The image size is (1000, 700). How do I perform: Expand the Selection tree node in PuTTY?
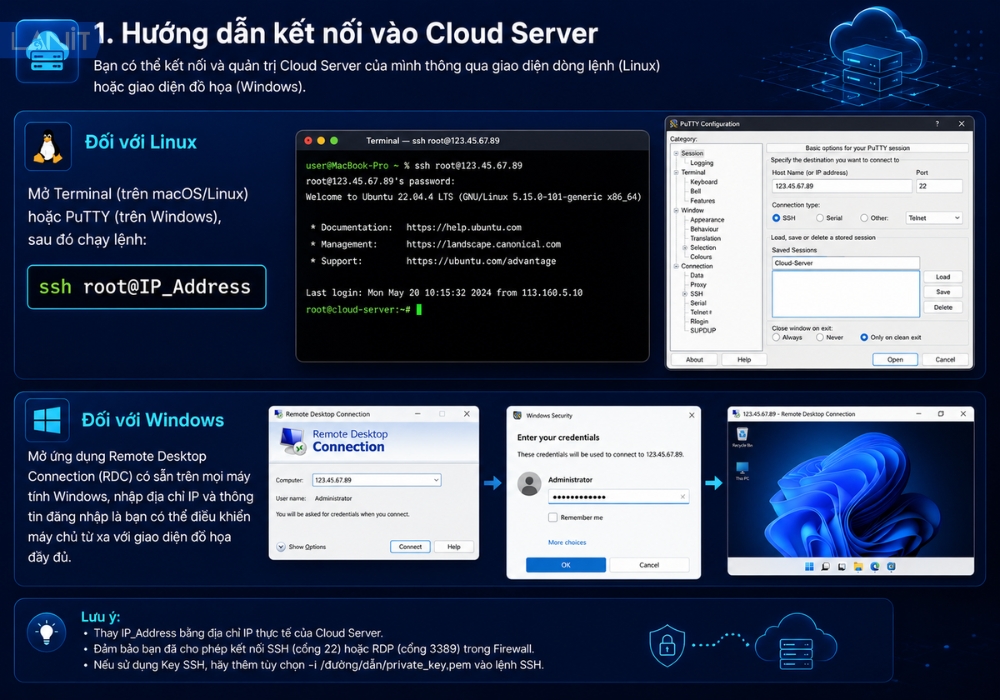pos(685,247)
